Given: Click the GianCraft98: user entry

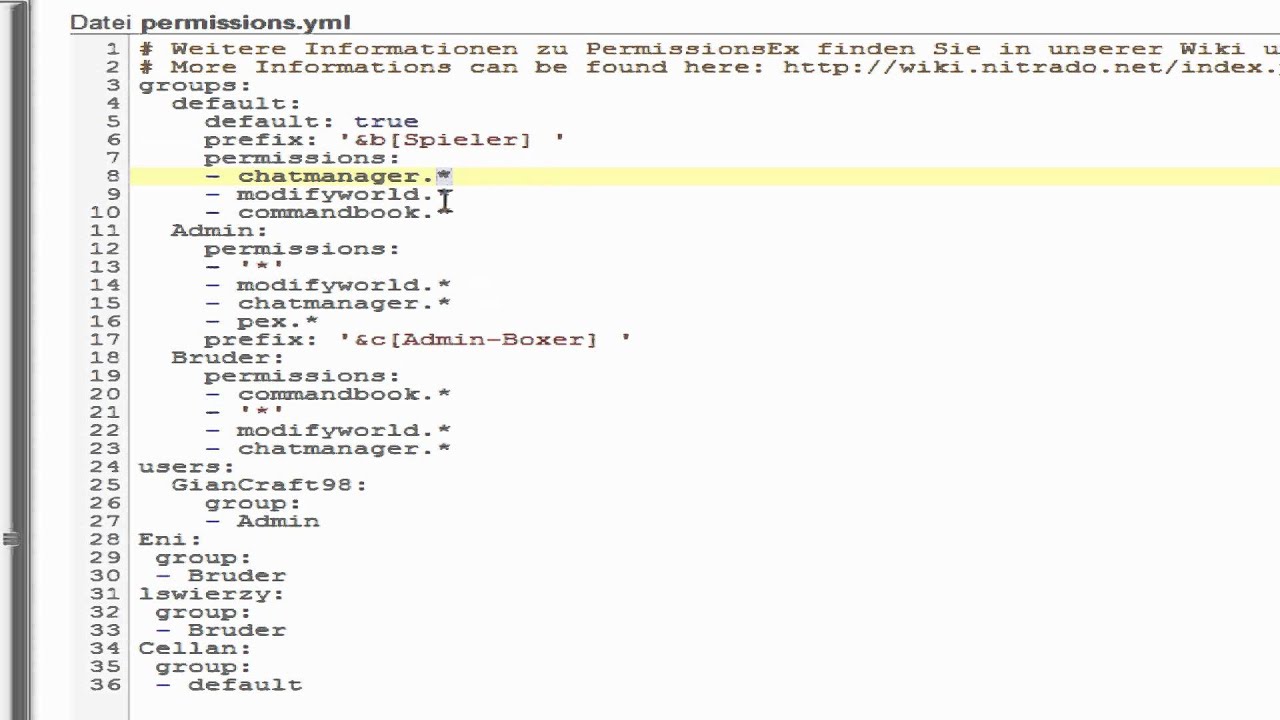Looking at the screenshot, I should [268, 485].
